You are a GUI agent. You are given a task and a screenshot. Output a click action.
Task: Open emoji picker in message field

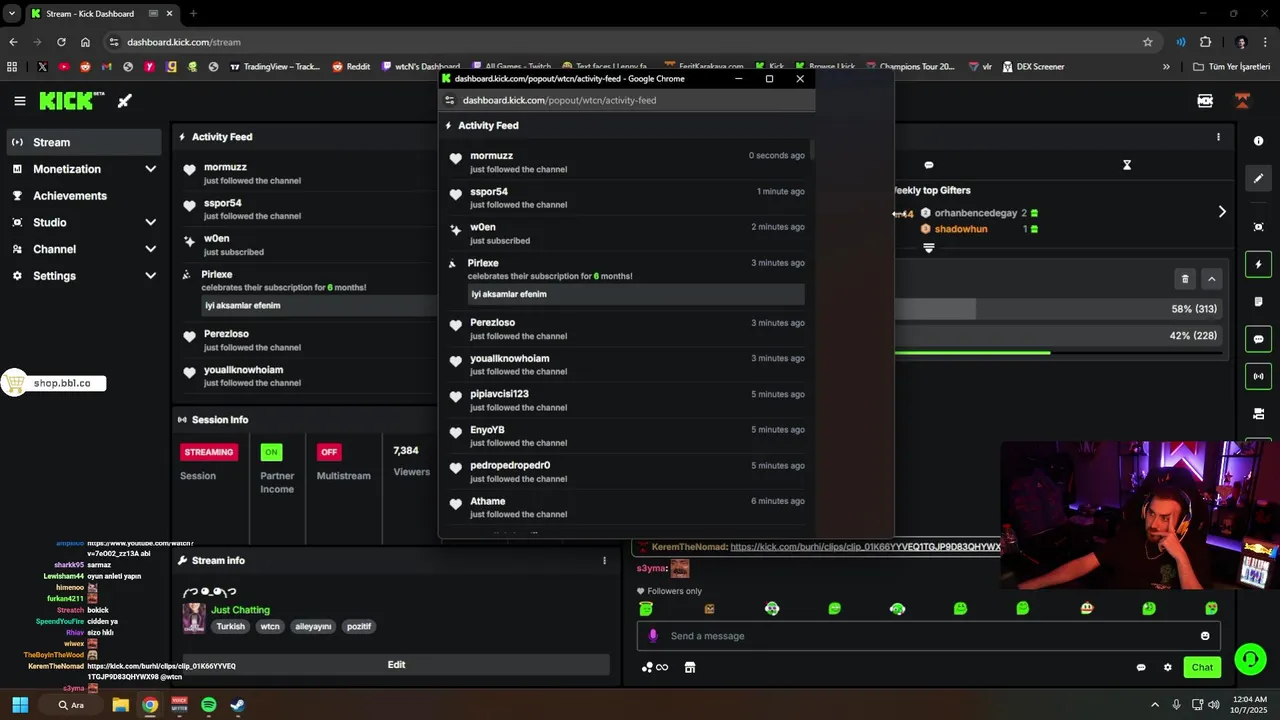click(x=1205, y=636)
